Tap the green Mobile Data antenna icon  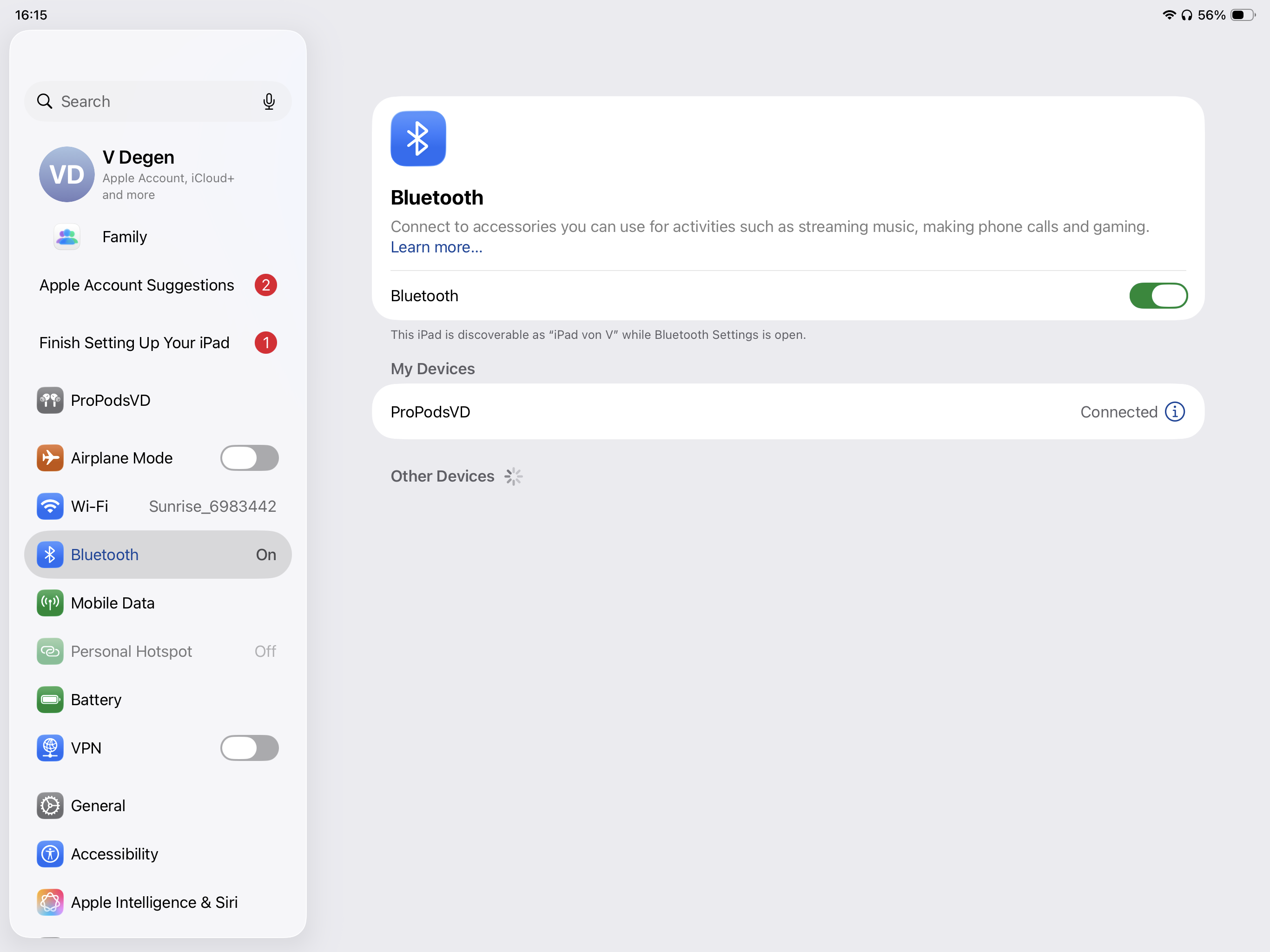point(50,603)
